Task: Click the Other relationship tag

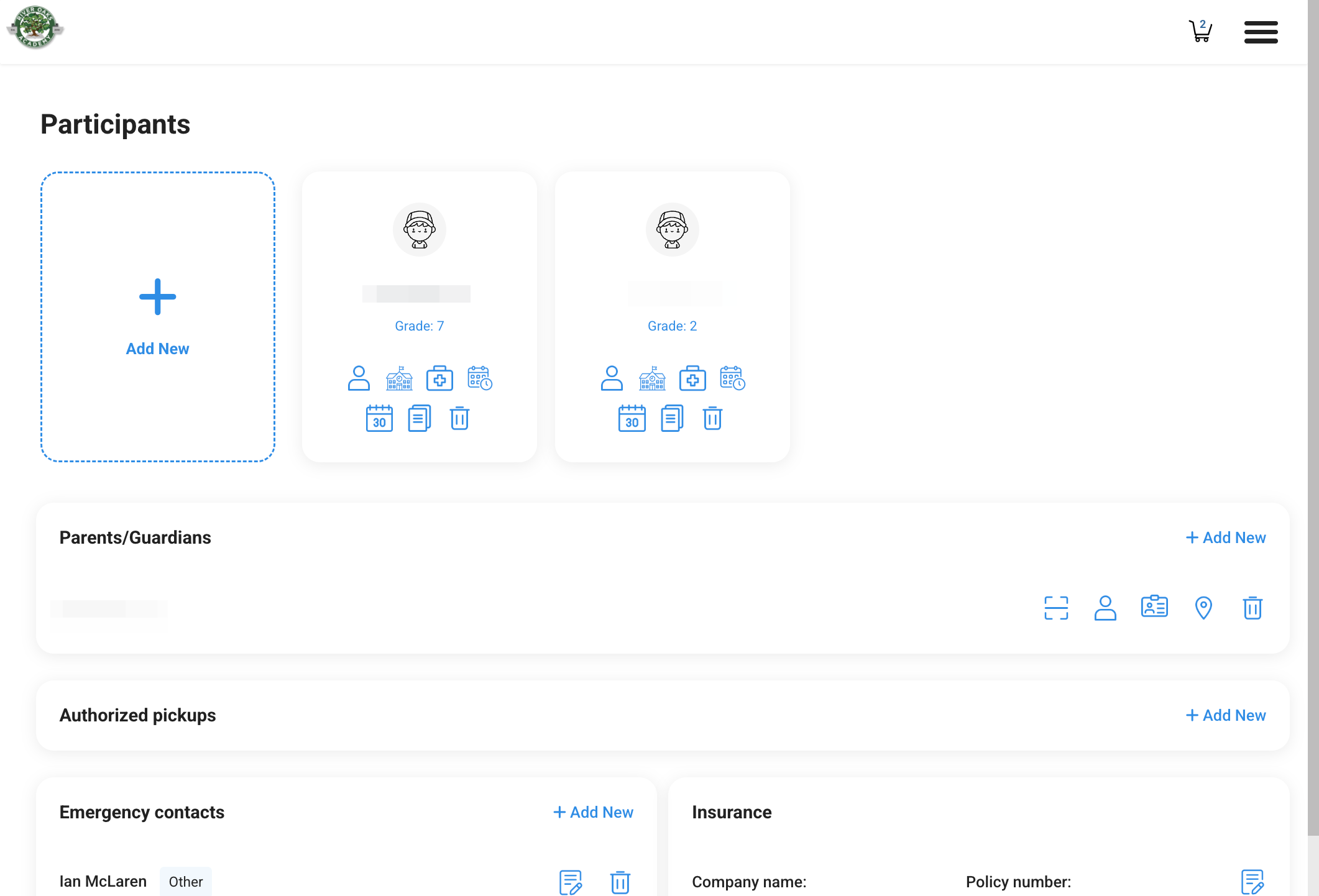Action: (186, 882)
